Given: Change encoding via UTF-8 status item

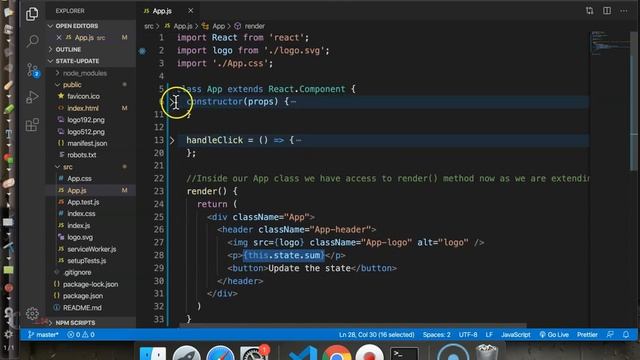Looking at the screenshot, I should 468,335.
